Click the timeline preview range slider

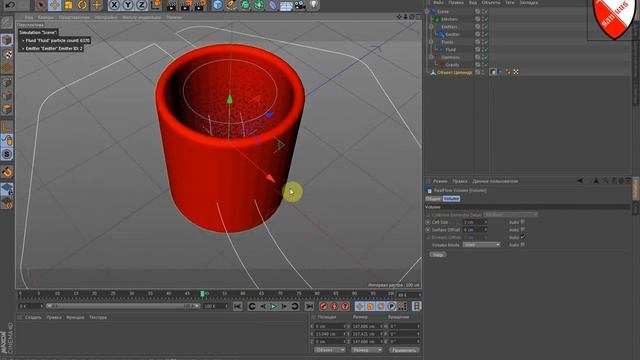point(122,306)
